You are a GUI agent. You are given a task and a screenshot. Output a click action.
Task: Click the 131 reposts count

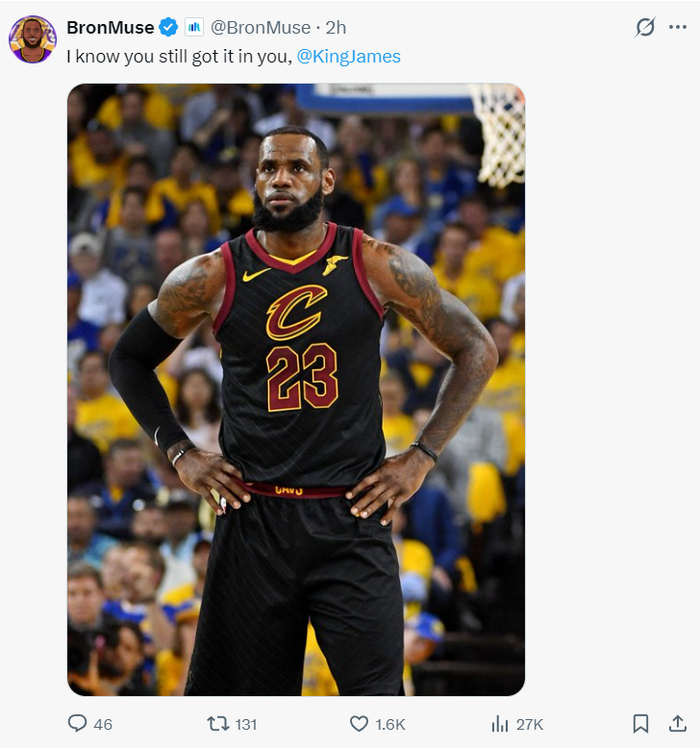click(x=245, y=724)
